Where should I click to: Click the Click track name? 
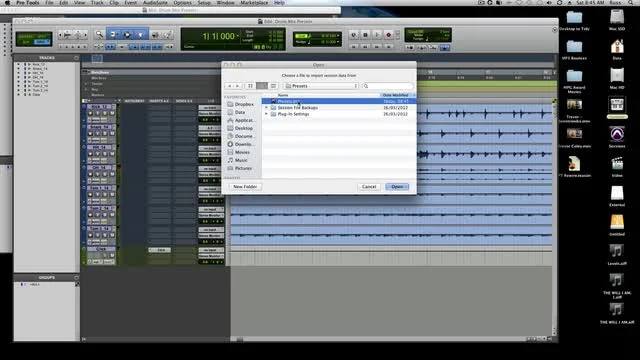click(x=101, y=249)
